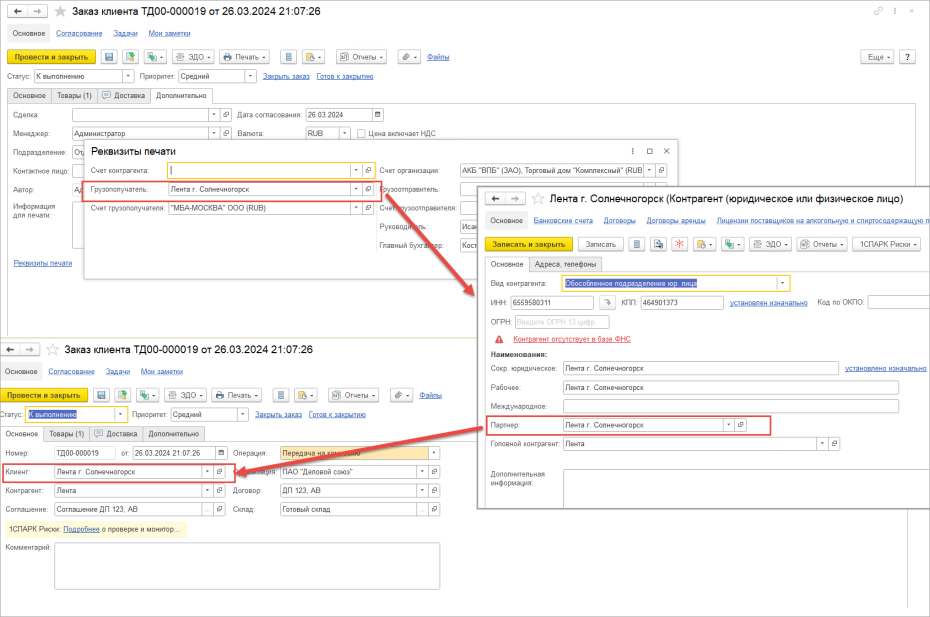Expand Статус dropdown in top order window
The width and height of the screenshot is (930, 617).
click(x=128, y=76)
